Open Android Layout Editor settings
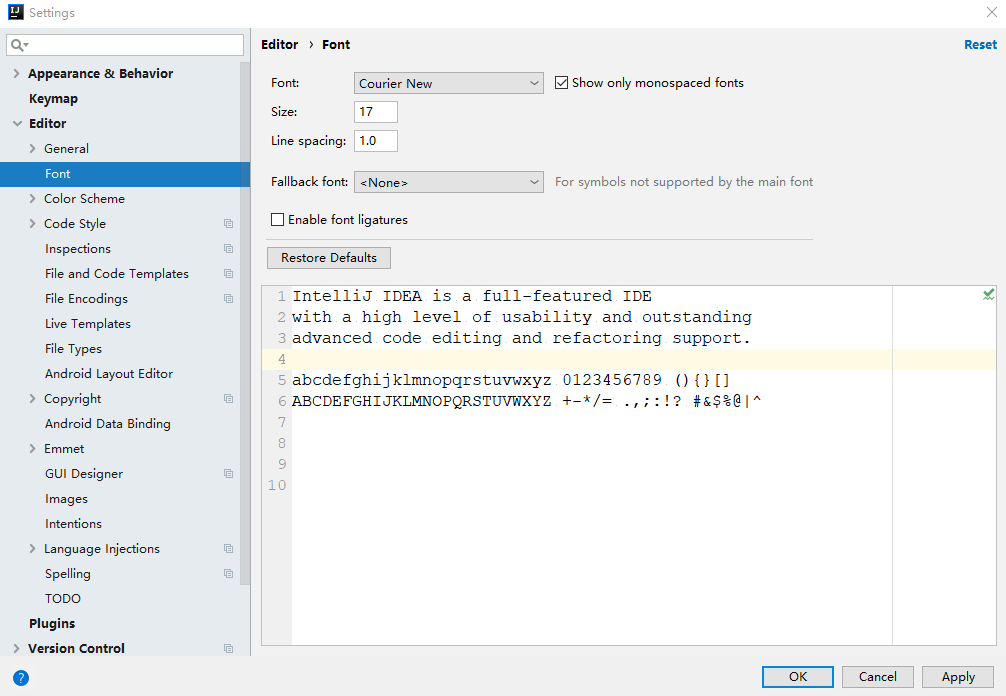This screenshot has height=696, width=1006. [109, 374]
